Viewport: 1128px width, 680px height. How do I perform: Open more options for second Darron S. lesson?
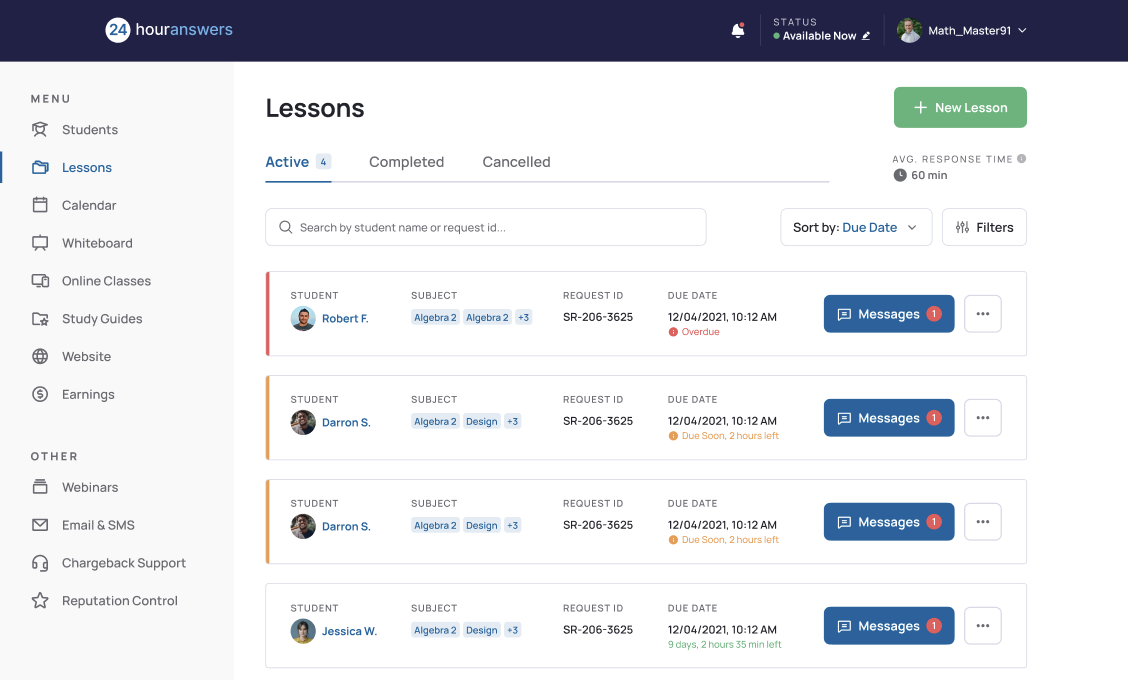983,522
